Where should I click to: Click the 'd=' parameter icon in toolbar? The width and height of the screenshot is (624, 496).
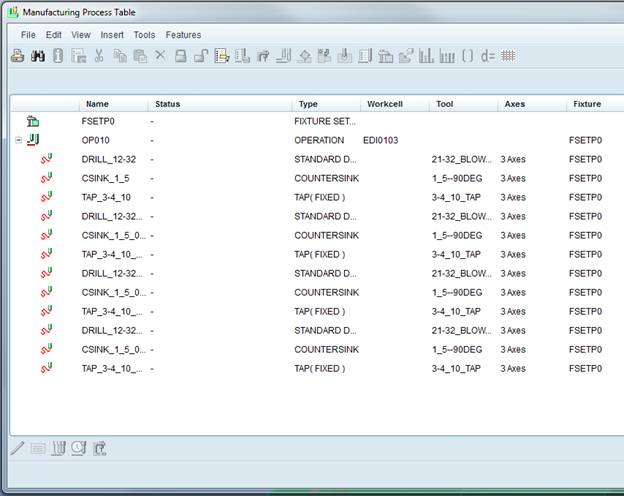[x=488, y=56]
